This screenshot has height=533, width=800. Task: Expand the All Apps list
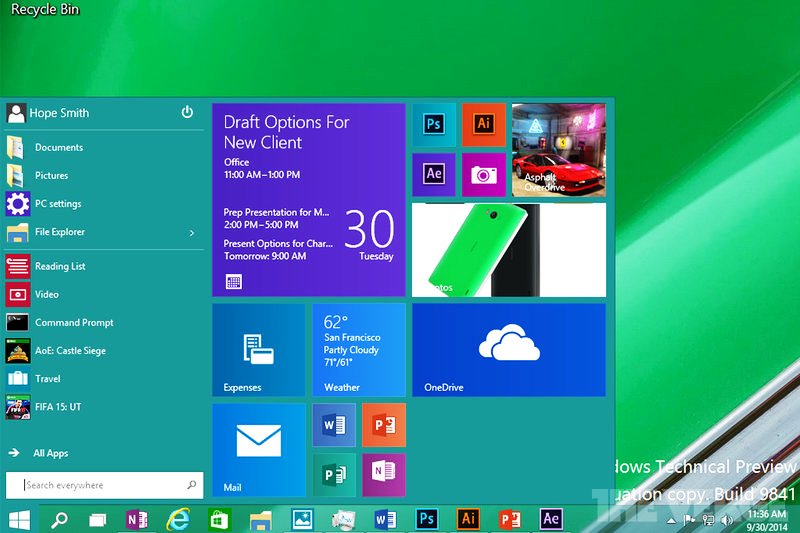[50, 453]
